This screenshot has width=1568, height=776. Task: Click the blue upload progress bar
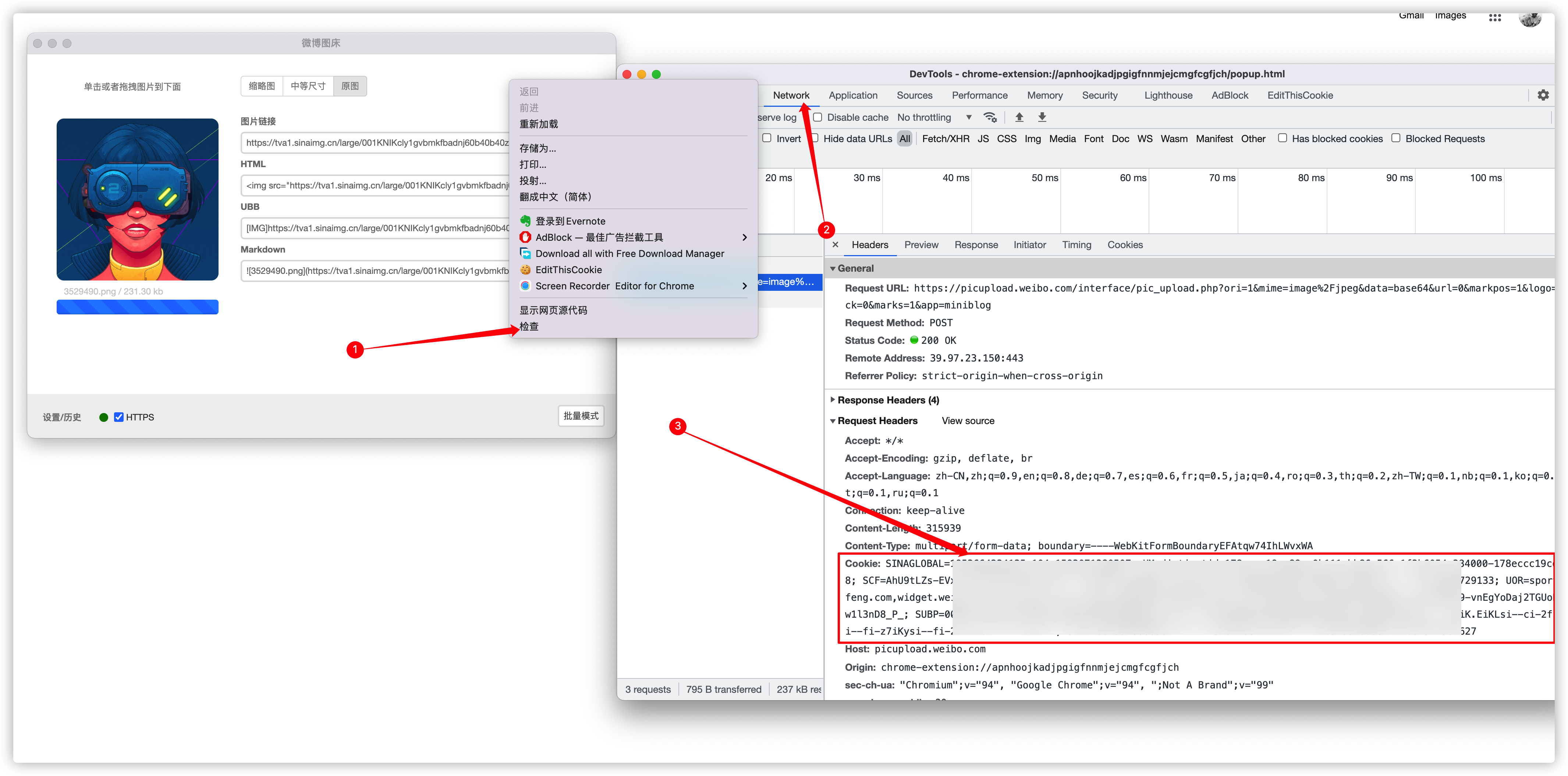137,308
